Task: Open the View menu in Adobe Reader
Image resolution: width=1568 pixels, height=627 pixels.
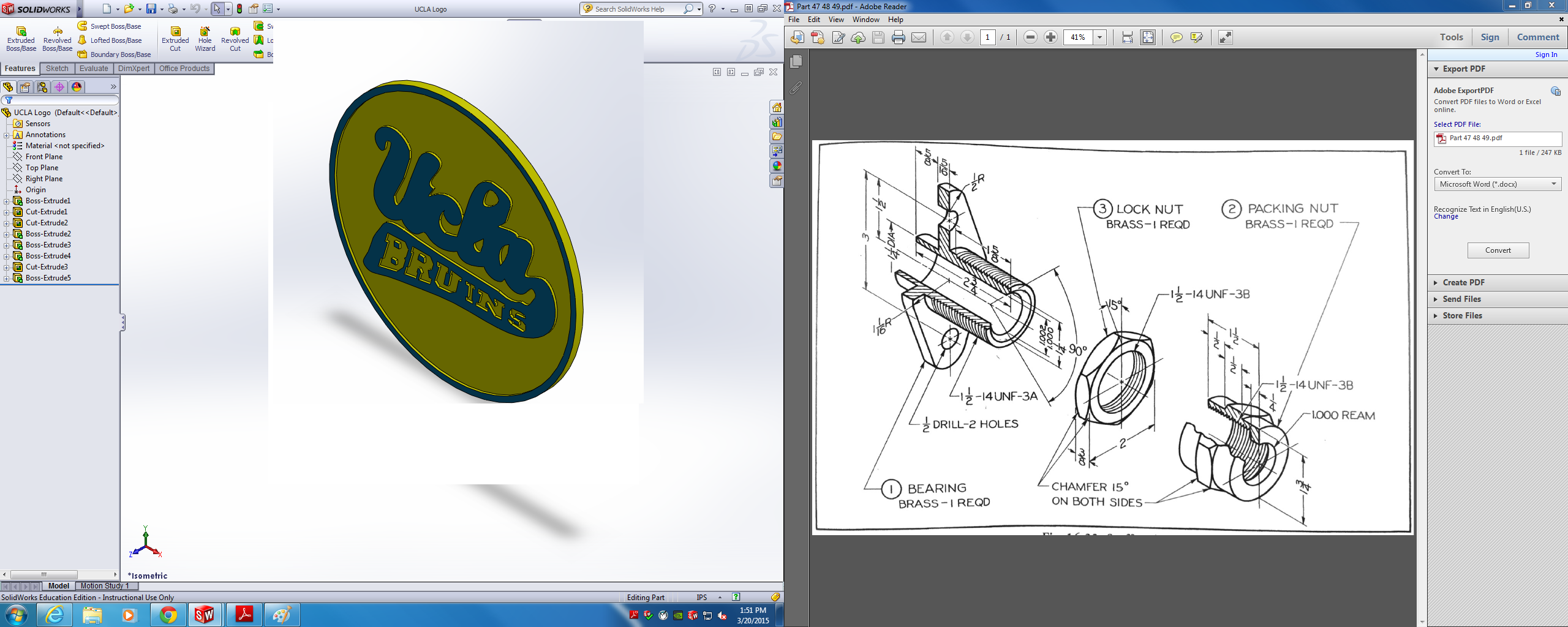Action: pos(836,20)
